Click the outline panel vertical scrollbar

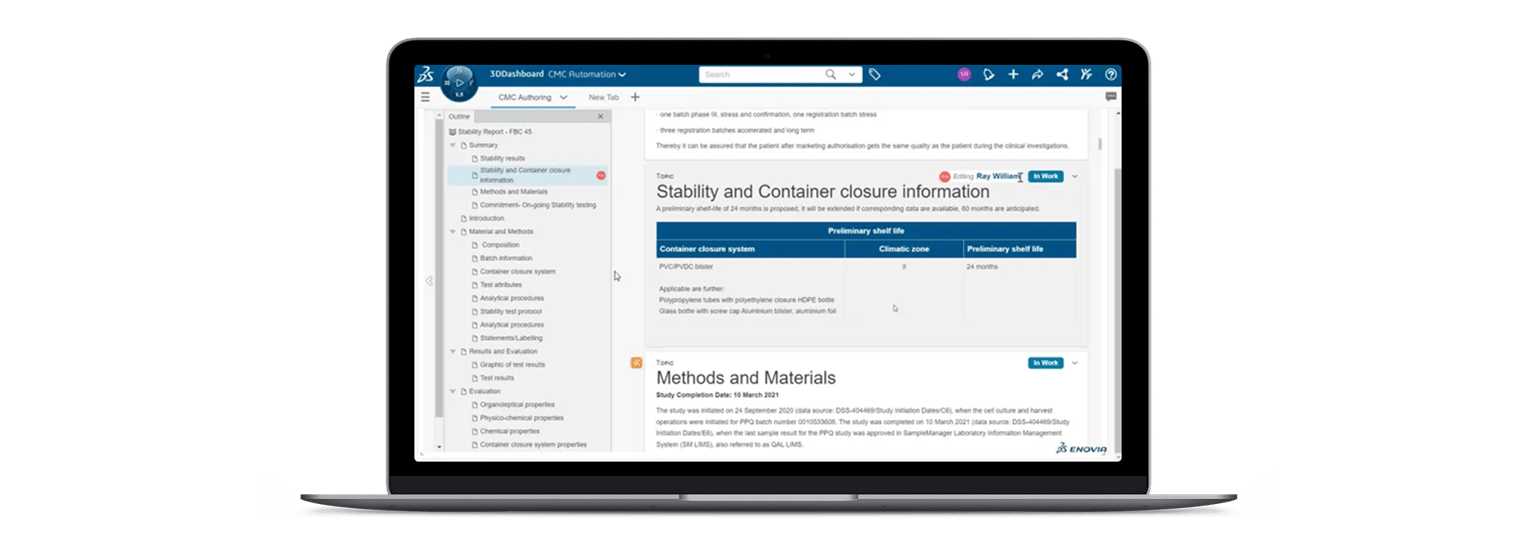coord(439,270)
